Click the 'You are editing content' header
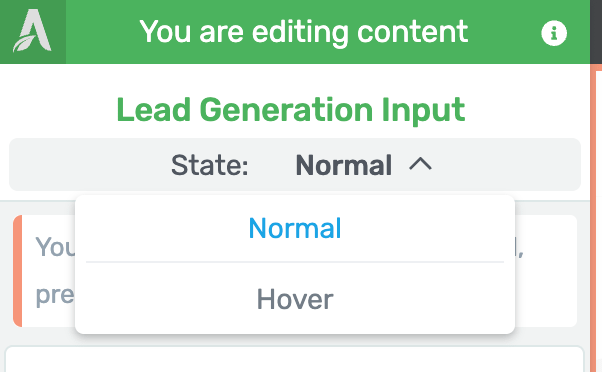The image size is (602, 372). 304,32
